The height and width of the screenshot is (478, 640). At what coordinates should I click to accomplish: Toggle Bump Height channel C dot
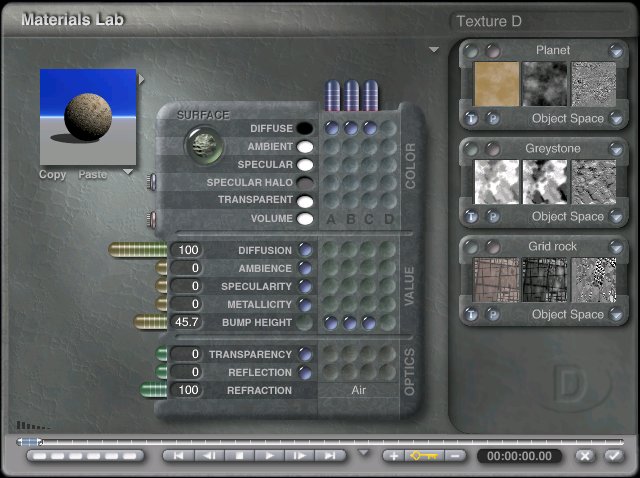pyautogui.click(x=369, y=323)
